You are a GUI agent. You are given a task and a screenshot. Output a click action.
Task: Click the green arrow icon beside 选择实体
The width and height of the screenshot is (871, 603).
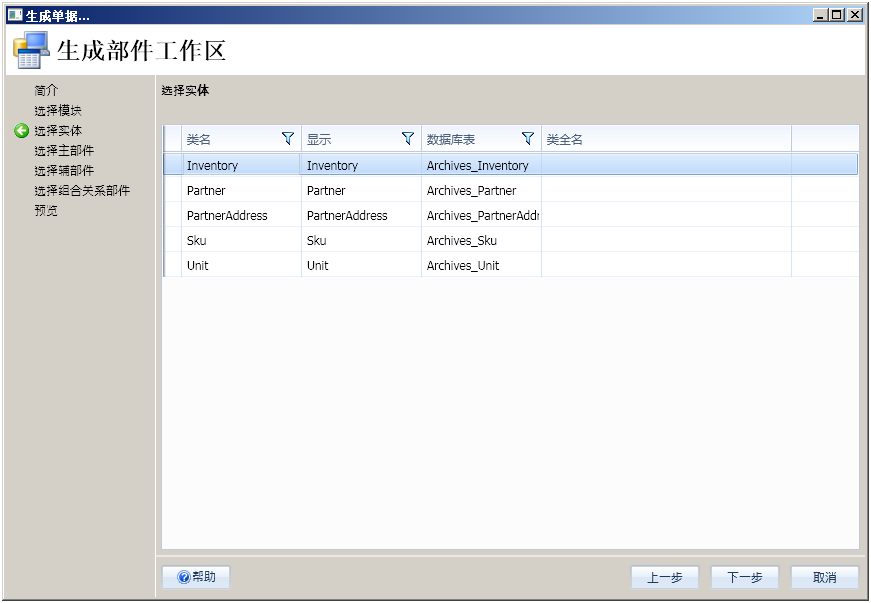[x=22, y=130]
